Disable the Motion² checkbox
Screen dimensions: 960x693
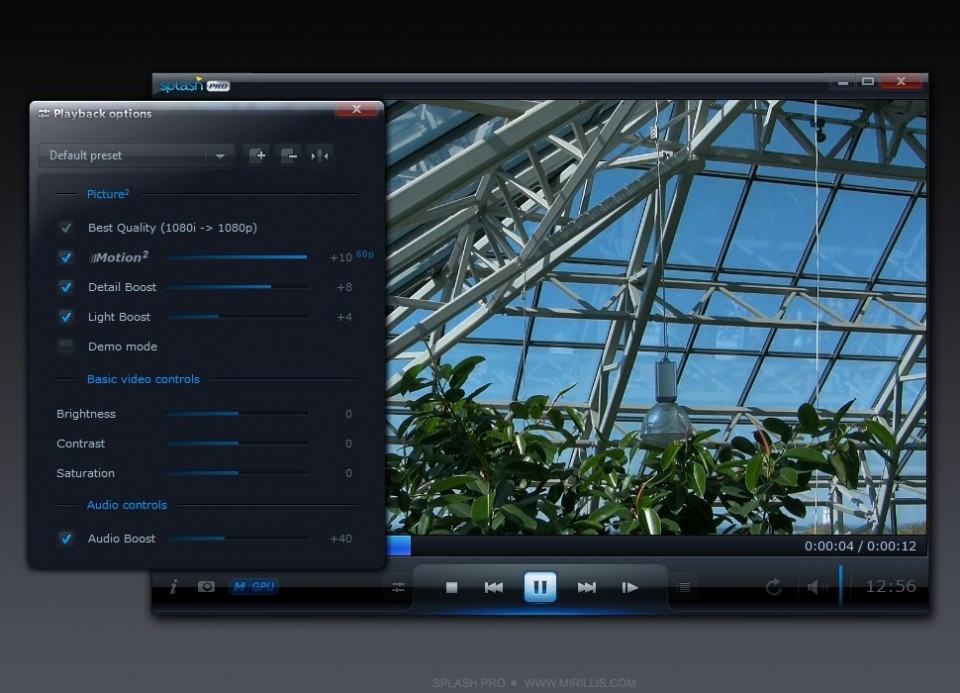[66, 257]
